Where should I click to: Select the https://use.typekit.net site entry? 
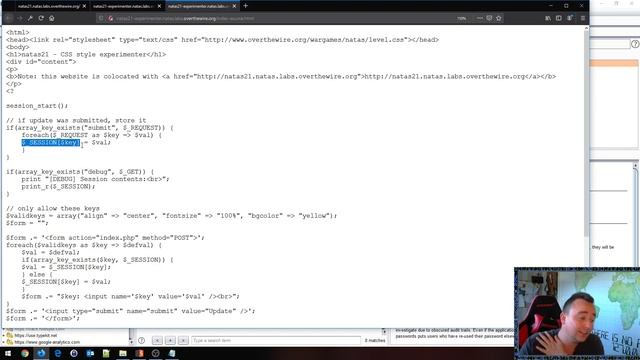(x=36, y=336)
